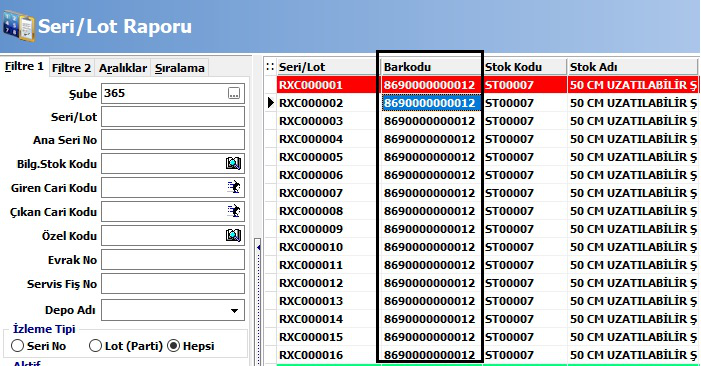Click the Seri/Lot Raporu calculator icon
Screen dimensions: 701x366
[18, 26]
